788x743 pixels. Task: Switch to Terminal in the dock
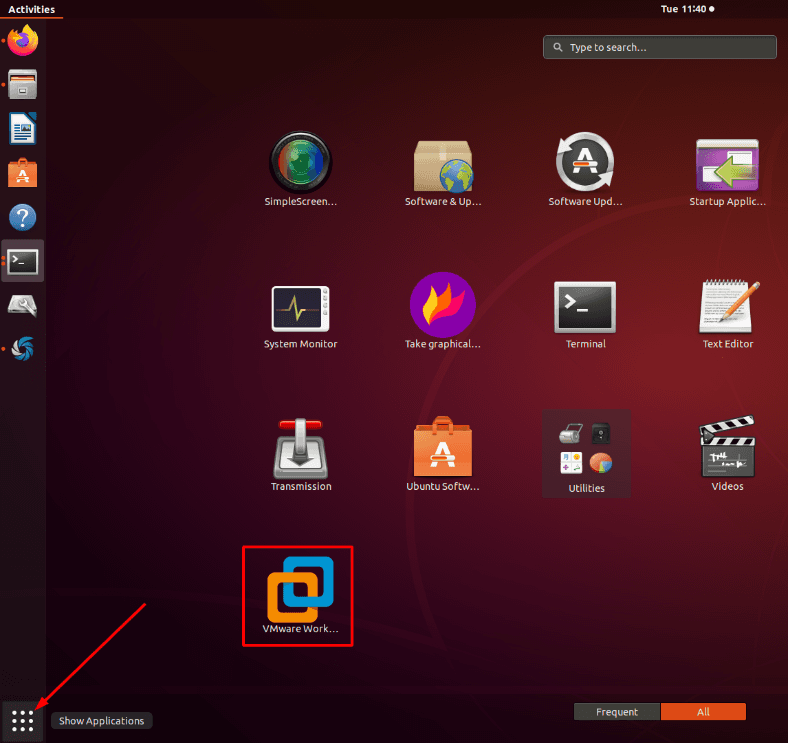(23, 261)
